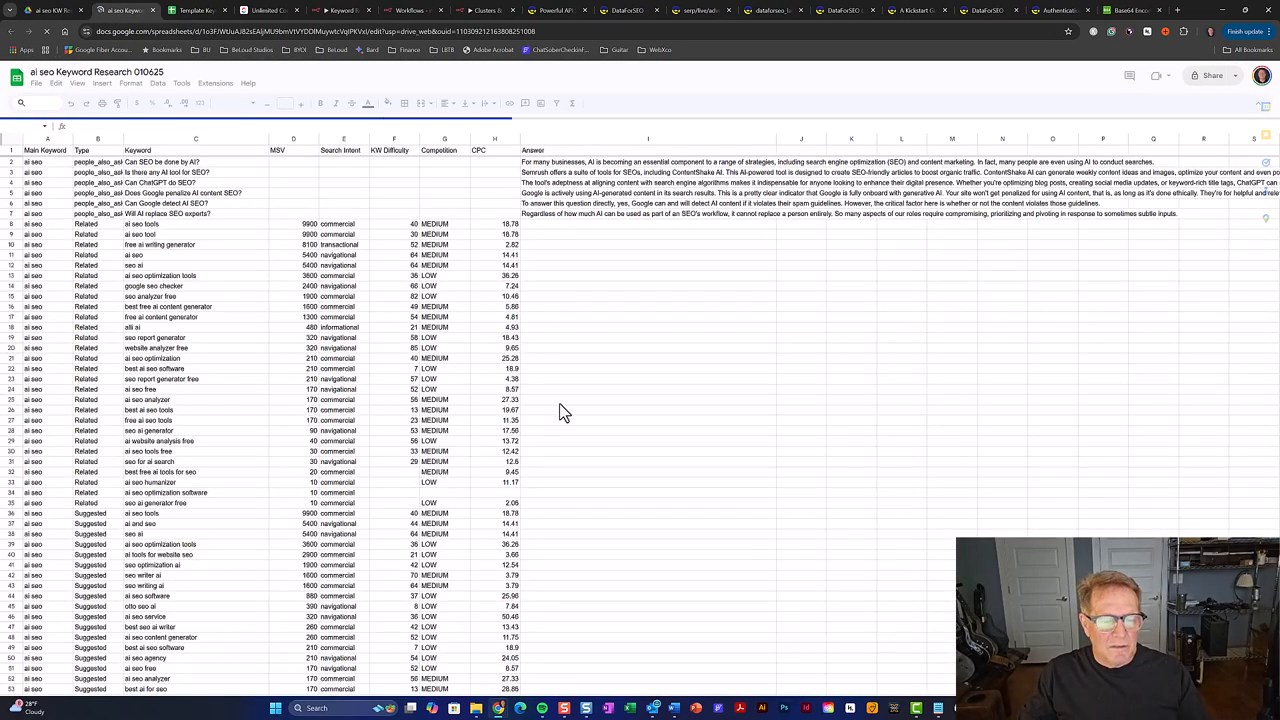
Task: Apply currency format to selection
Action: [x=135, y=103]
